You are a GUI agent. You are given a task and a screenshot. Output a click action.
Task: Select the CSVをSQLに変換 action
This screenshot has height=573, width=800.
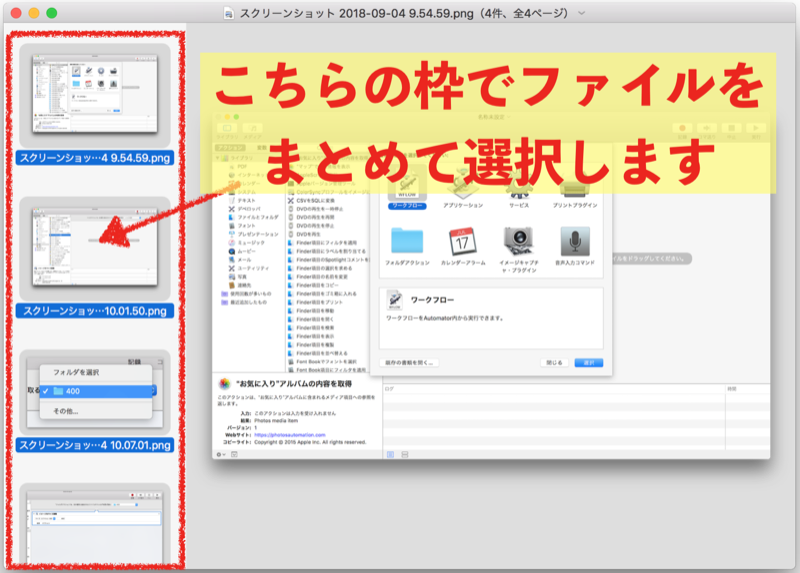coord(311,201)
